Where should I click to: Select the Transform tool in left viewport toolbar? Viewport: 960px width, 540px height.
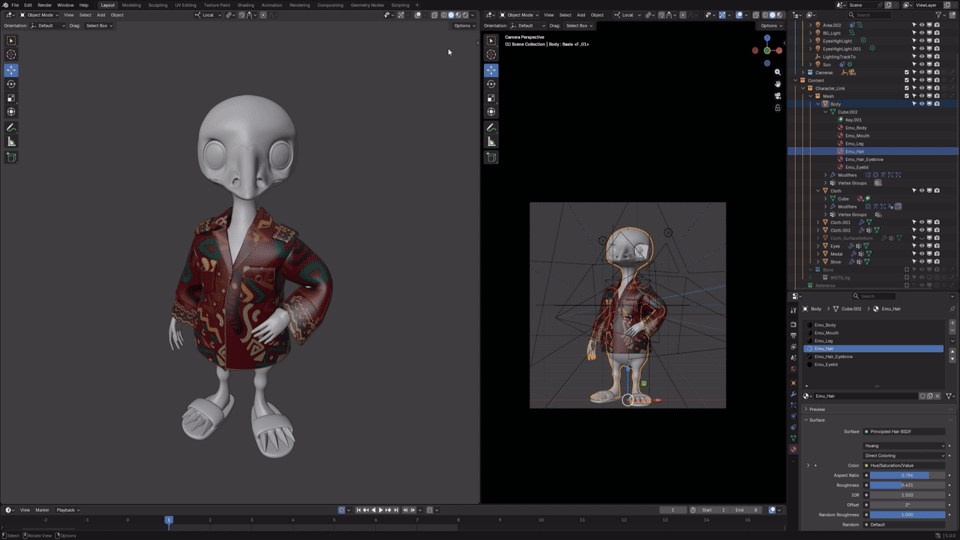click(11, 112)
